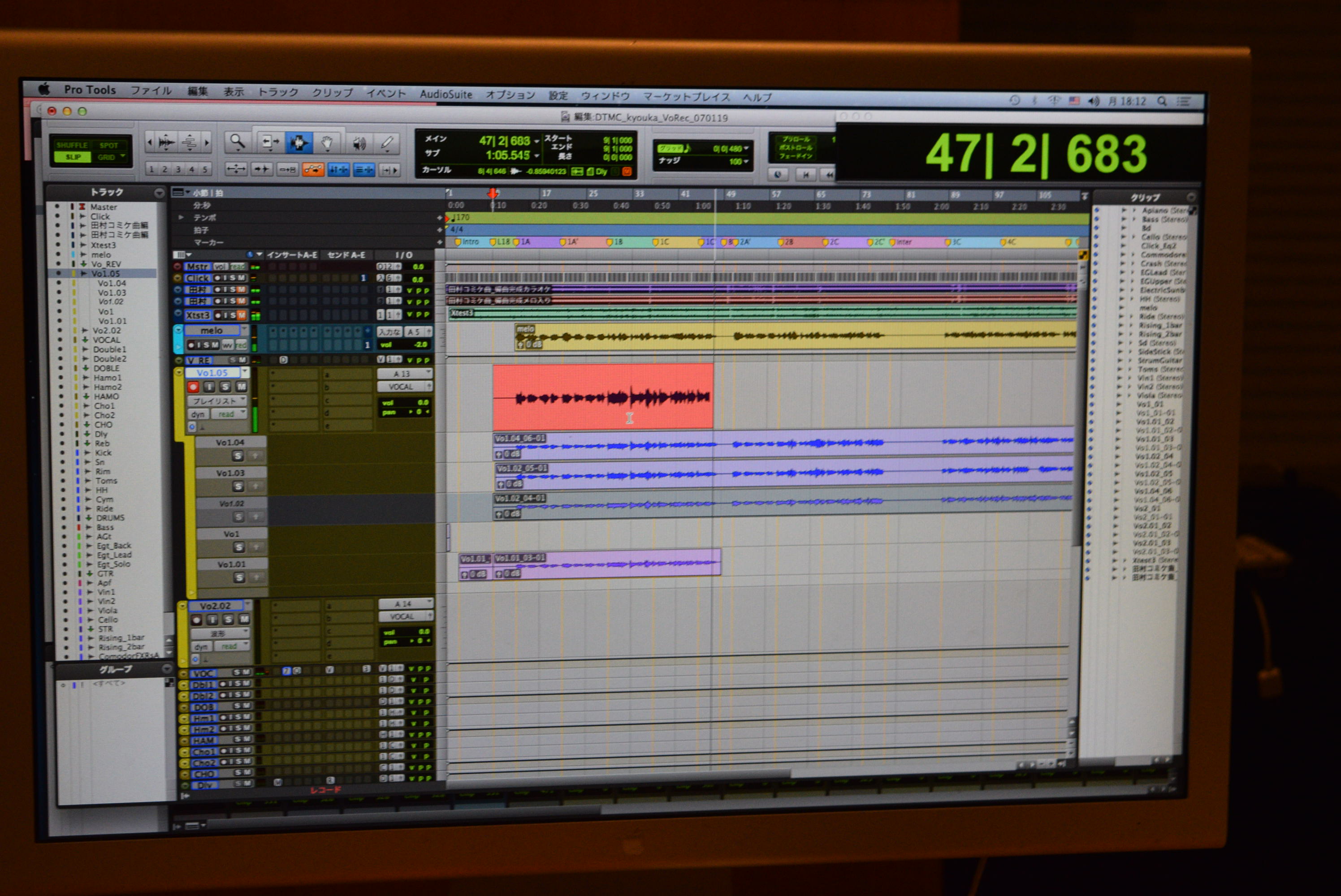Select DRUMS in the track list
The height and width of the screenshot is (896, 1341).
click(x=110, y=518)
